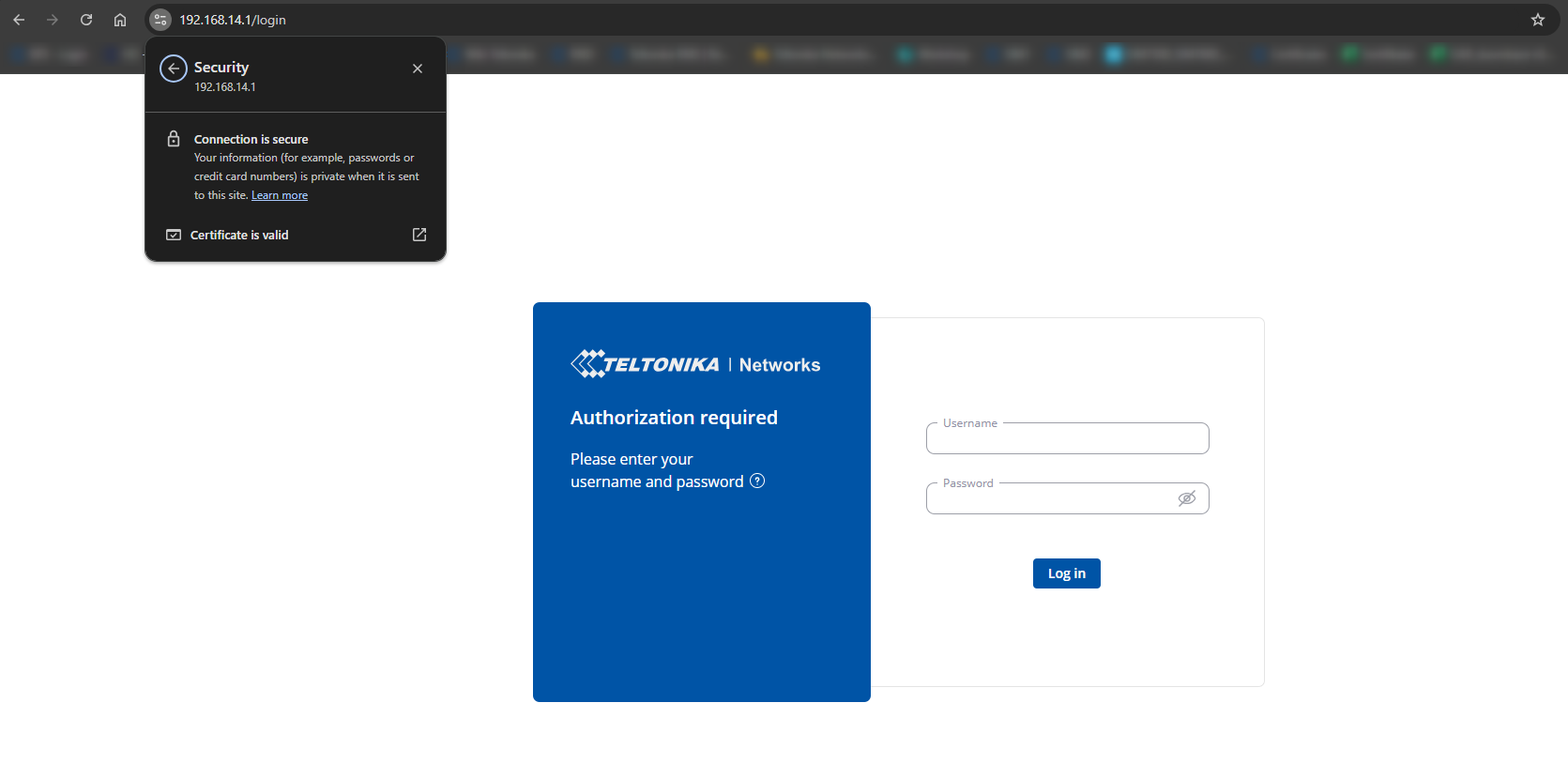Click the browser back arrow button
1568x764 pixels.
tap(19, 20)
